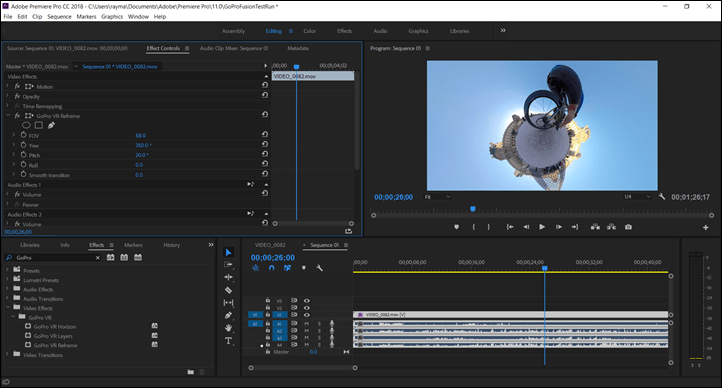The image size is (722, 388).
Task: Expand the Motion effect properties
Action: (7, 86)
